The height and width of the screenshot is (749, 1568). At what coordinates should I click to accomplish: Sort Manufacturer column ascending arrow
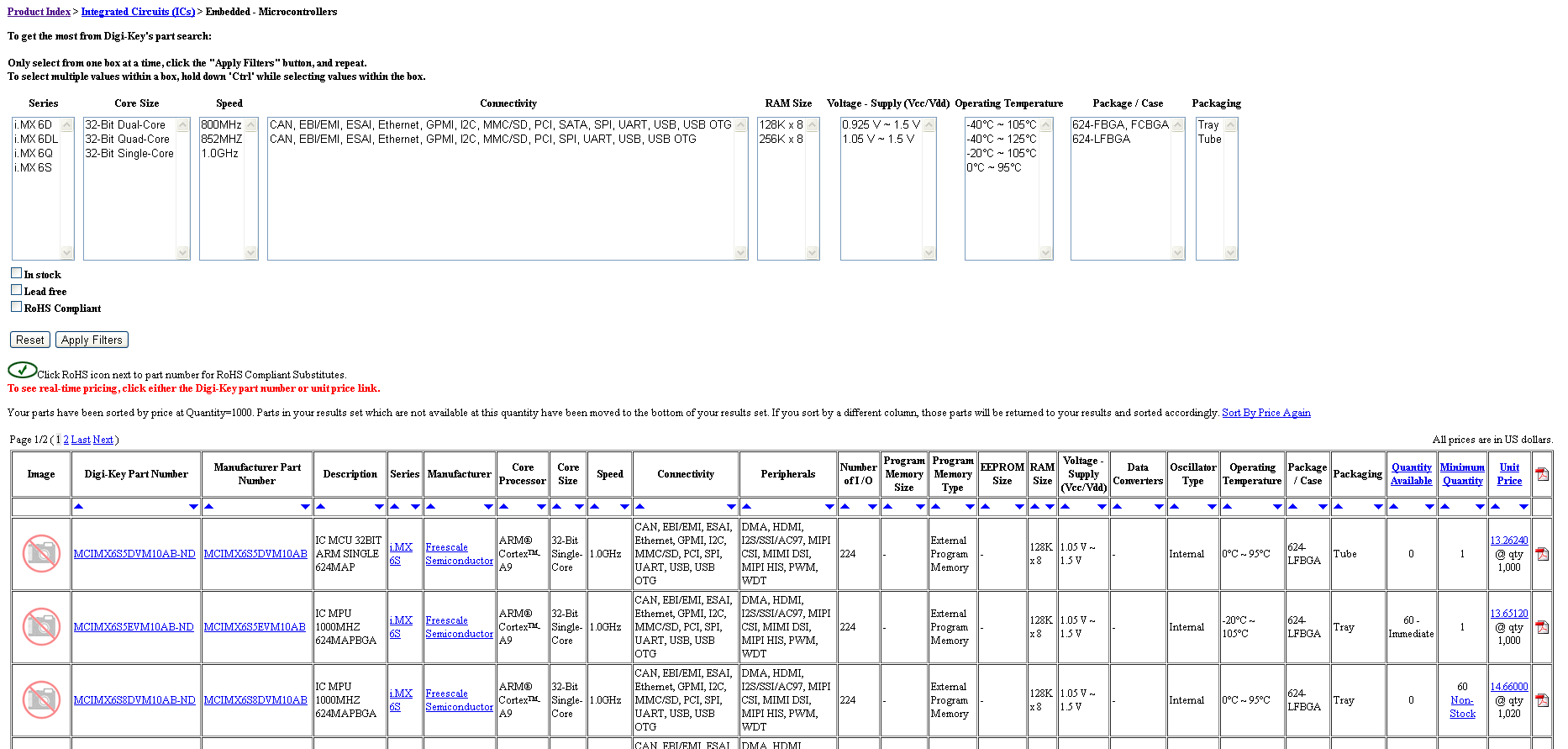[x=431, y=507]
